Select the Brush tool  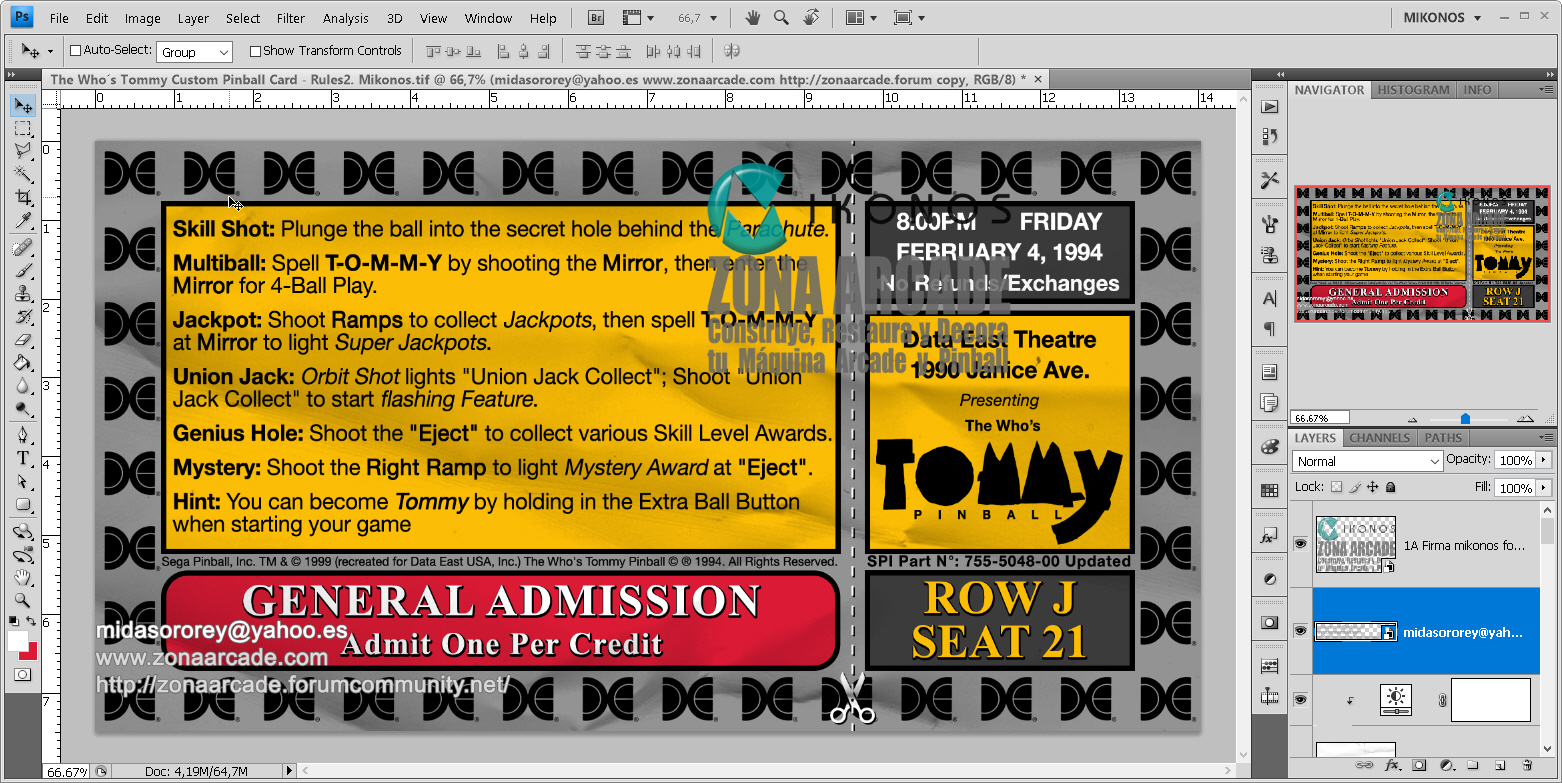23,271
